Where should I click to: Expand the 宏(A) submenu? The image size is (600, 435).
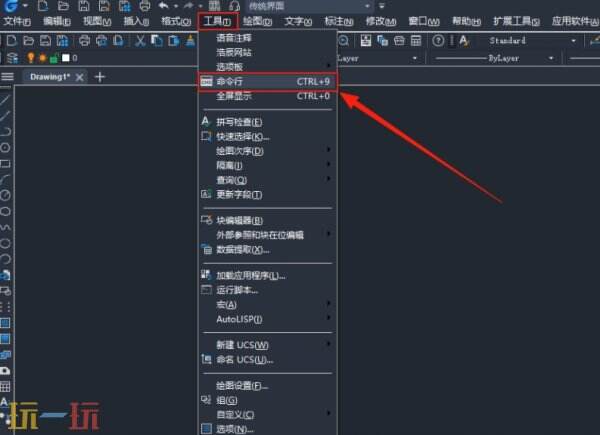[267, 305]
